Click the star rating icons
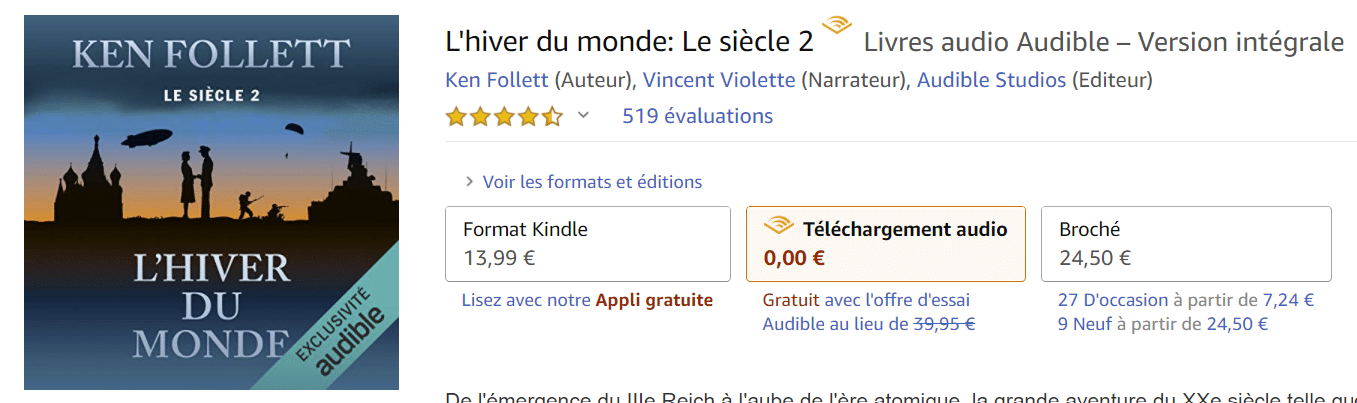The height and width of the screenshot is (403, 1357). [504, 116]
